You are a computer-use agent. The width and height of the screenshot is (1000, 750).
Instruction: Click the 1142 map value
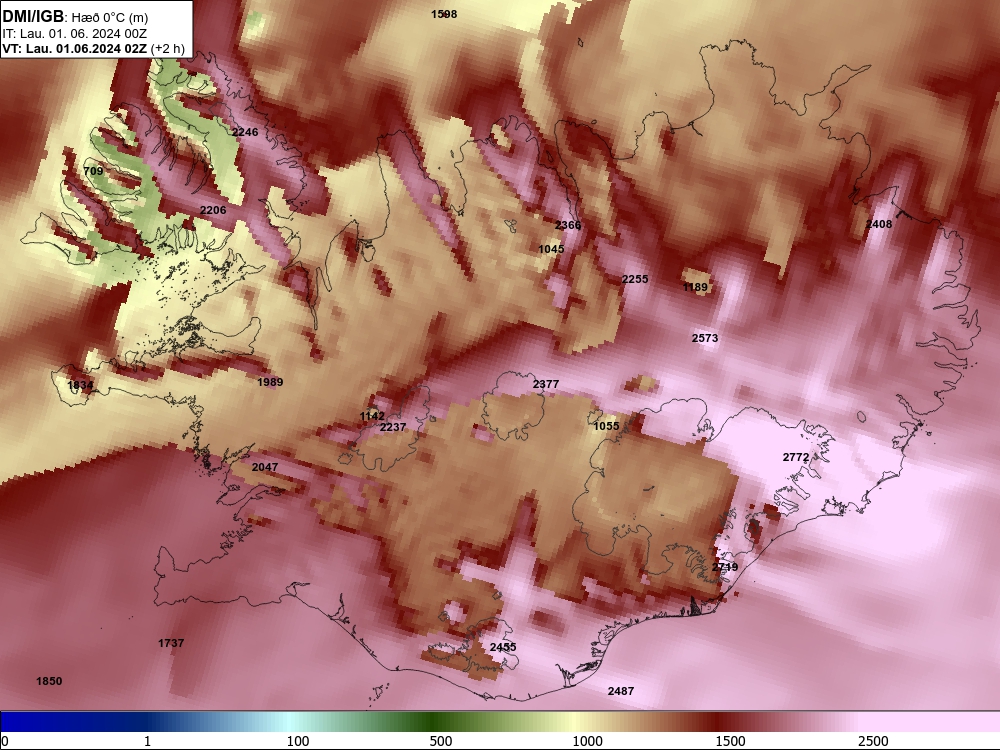[x=372, y=416]
